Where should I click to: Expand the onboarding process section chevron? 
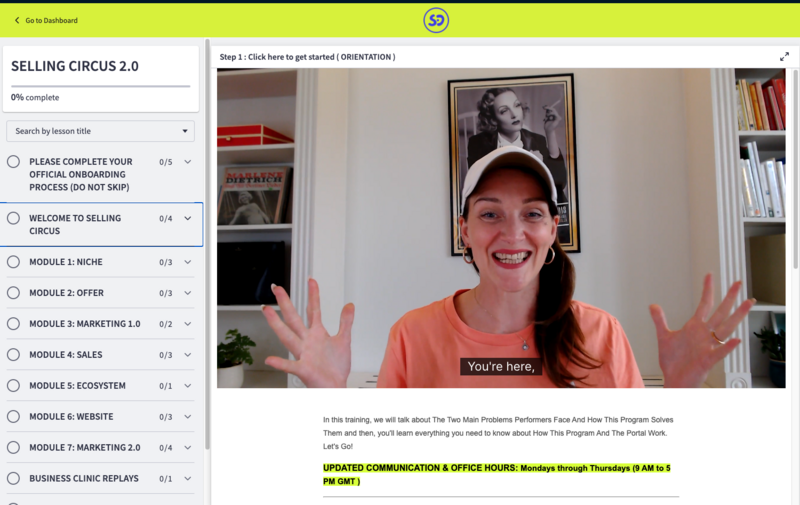tap(188, 162)
